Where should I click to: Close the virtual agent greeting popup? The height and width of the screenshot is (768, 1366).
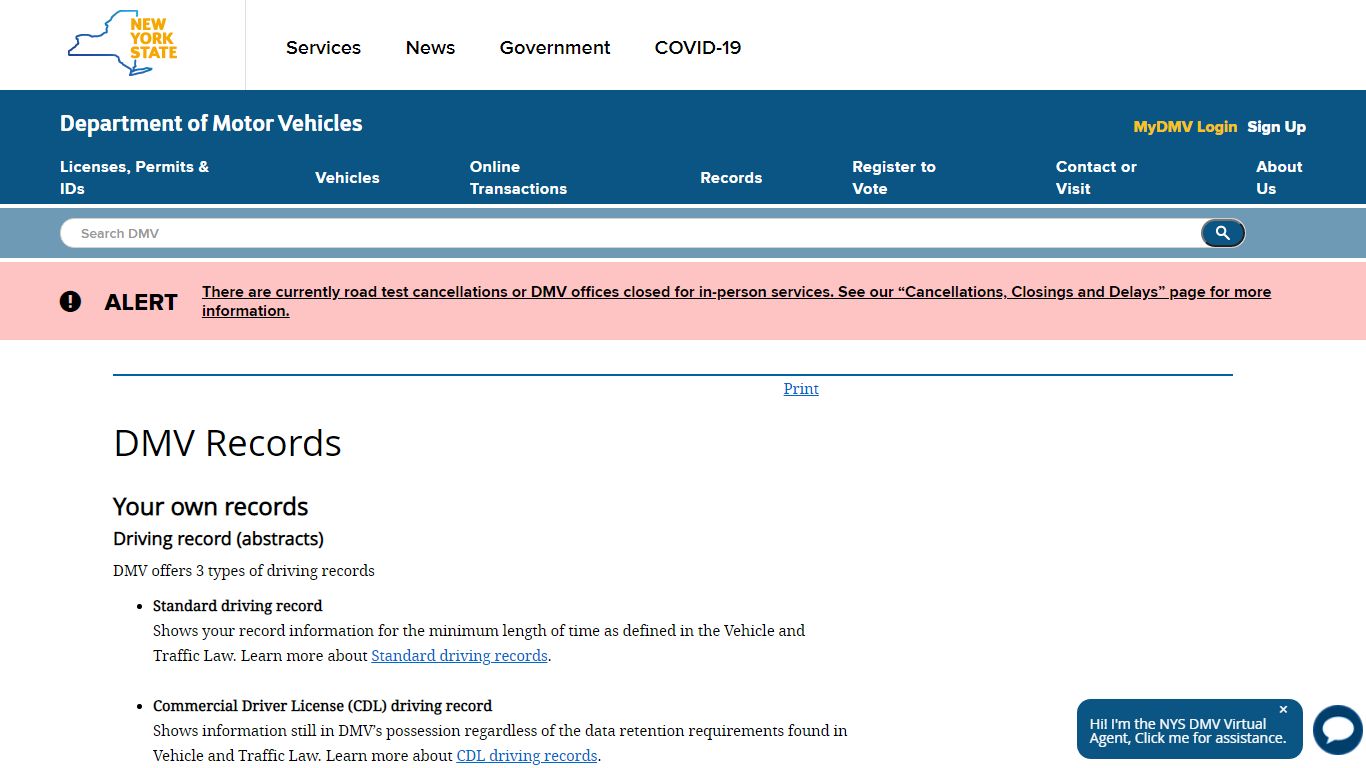(x=1283, y=710)
